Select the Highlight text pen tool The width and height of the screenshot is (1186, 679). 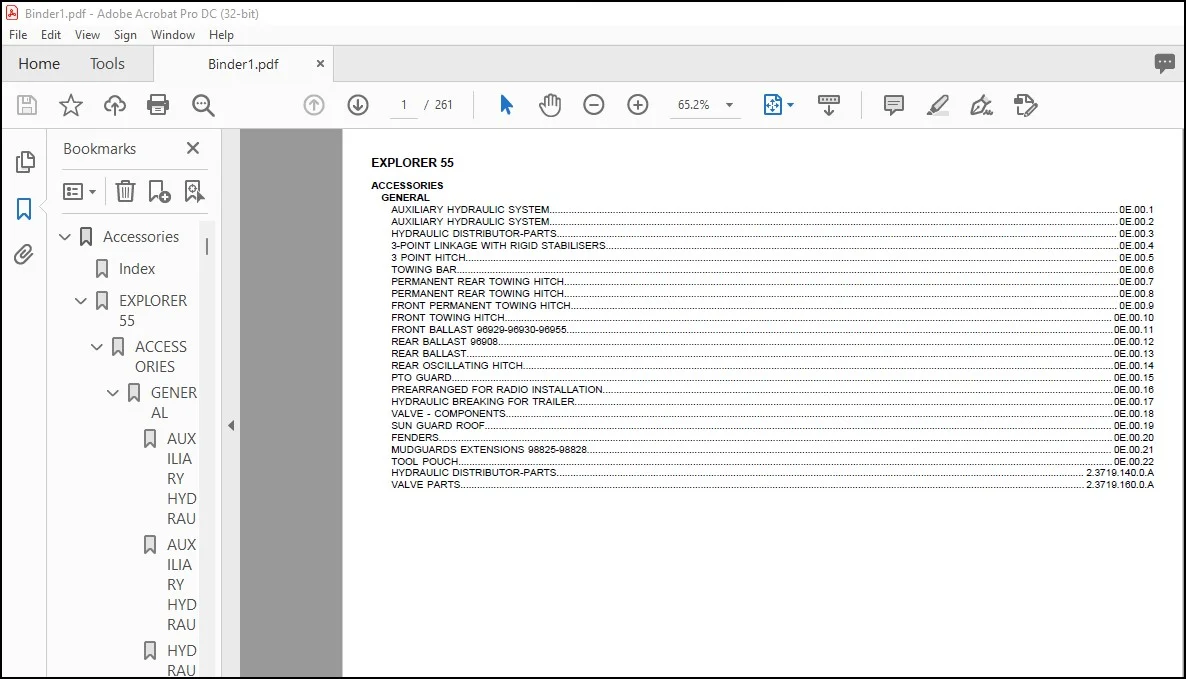point(938,105)
